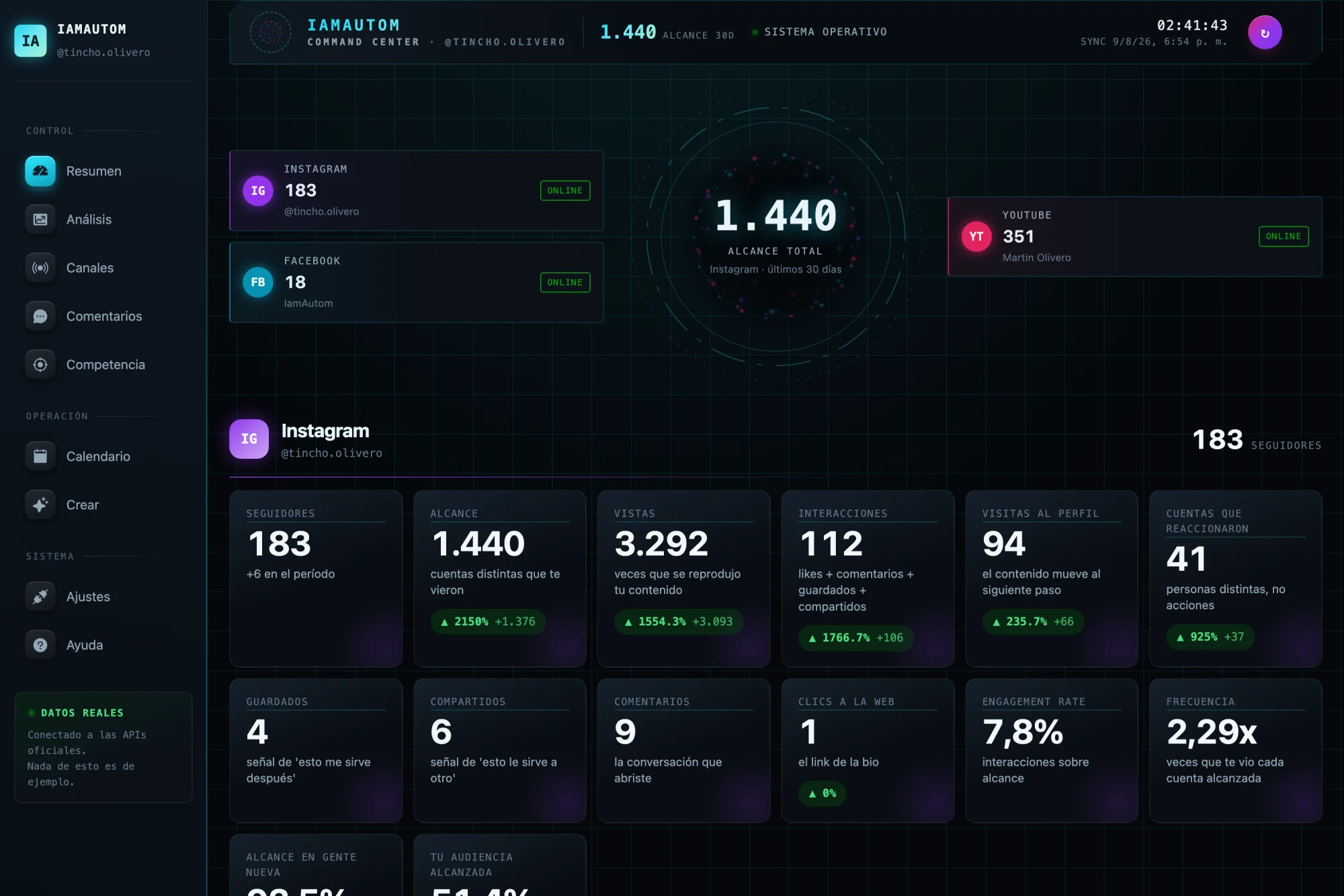Select the Ayuda menu label
Image resolution: width=1344 pixels, height=896 pixels.
click(85, 645)
